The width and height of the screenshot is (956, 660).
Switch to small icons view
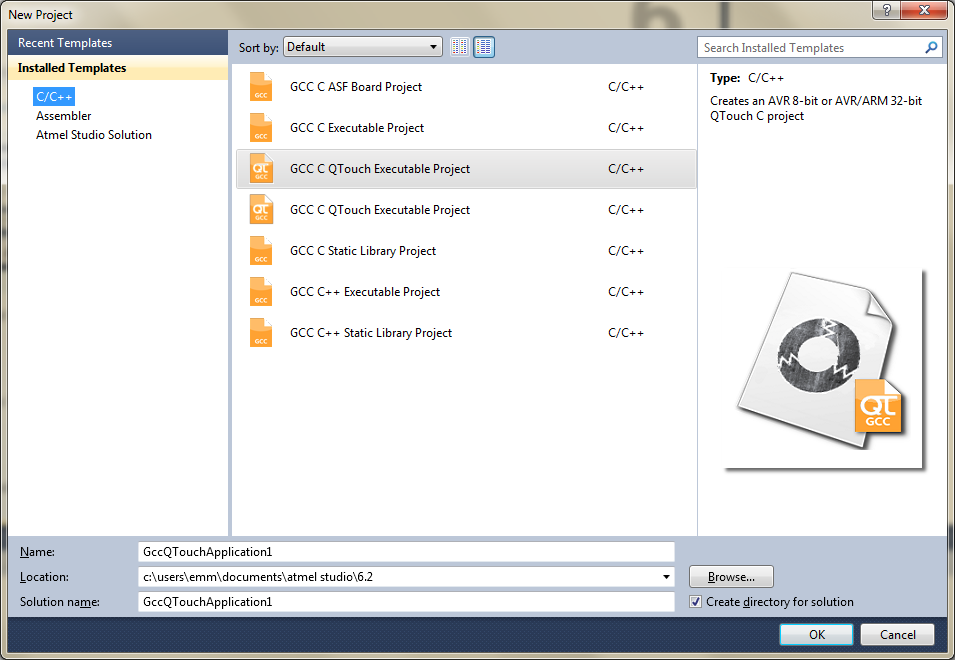460,47
